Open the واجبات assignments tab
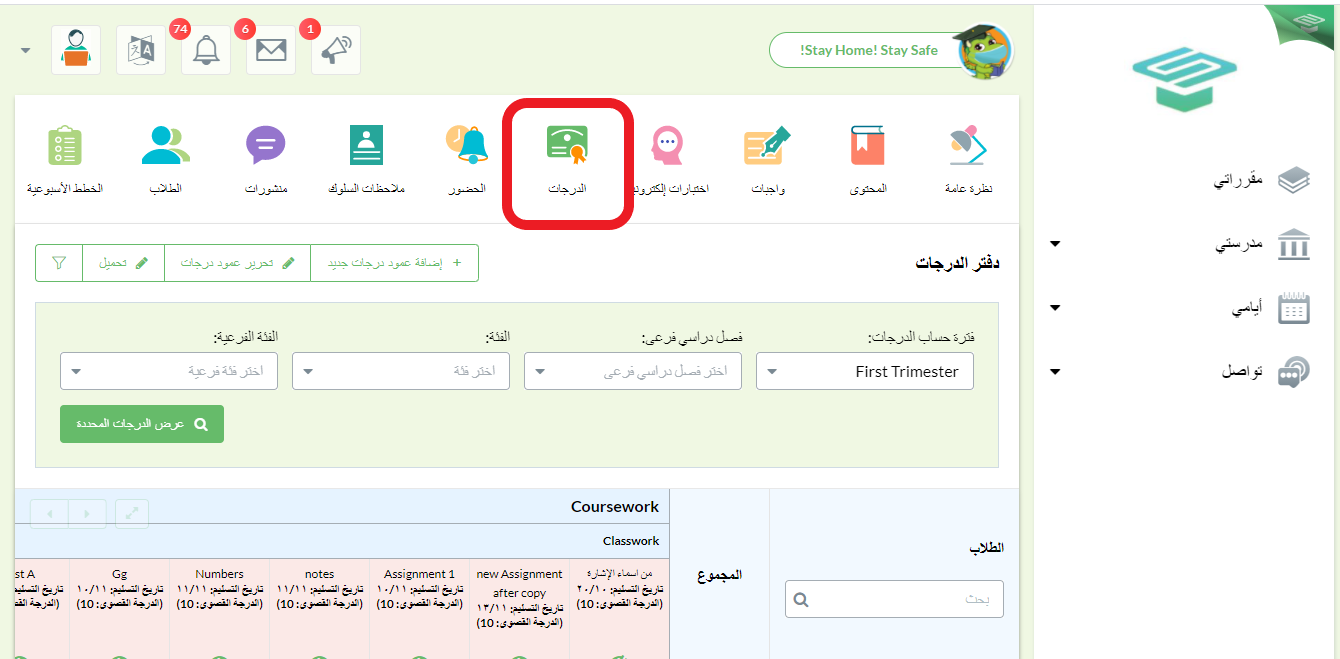The height and width of the screenshot is (659, 1340). coord(767,160)
